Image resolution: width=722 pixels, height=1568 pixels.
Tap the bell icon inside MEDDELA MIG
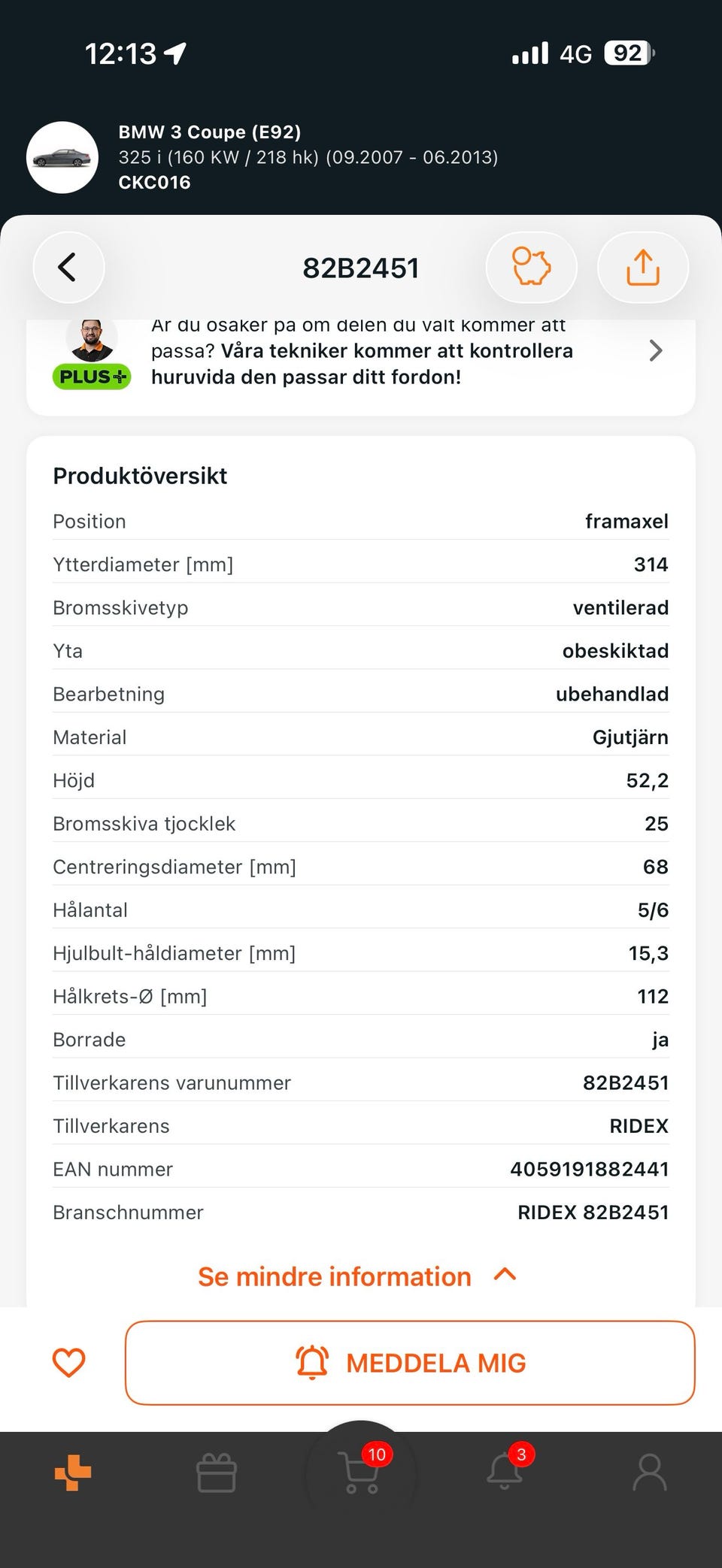point(312,1362)
